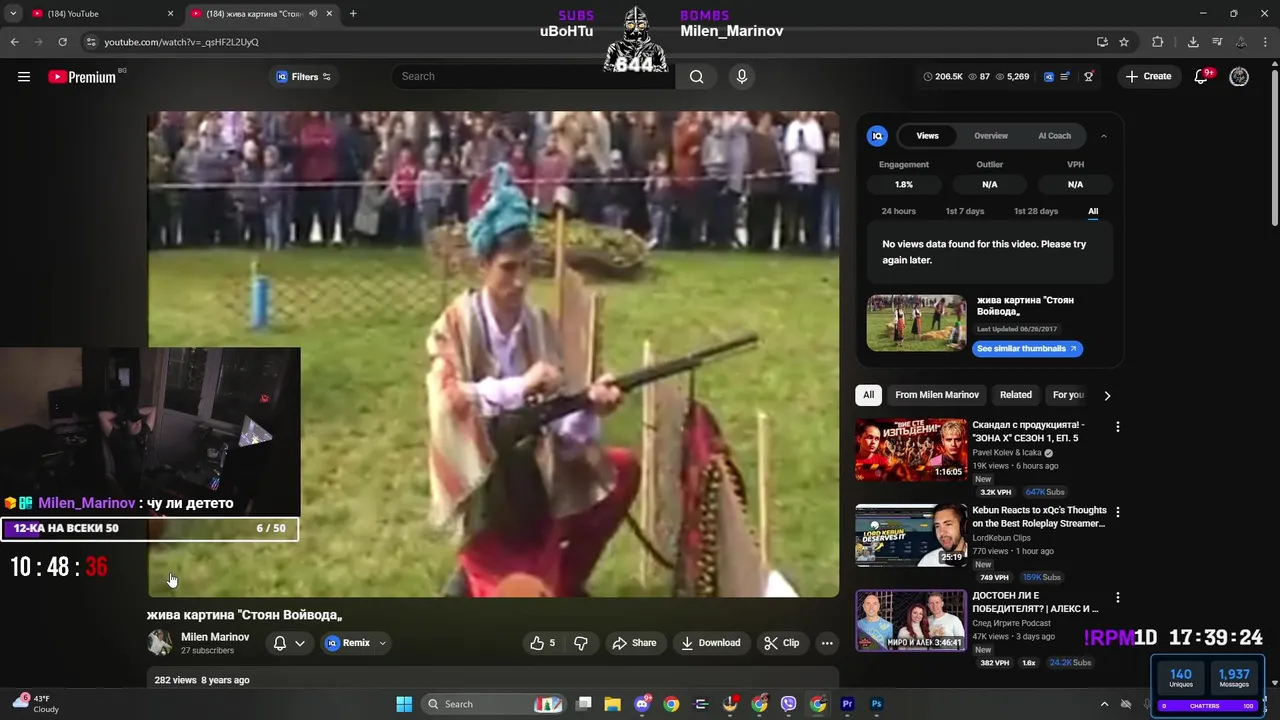
Task: Open the account avatar menu
Action: pos(1239,77)
